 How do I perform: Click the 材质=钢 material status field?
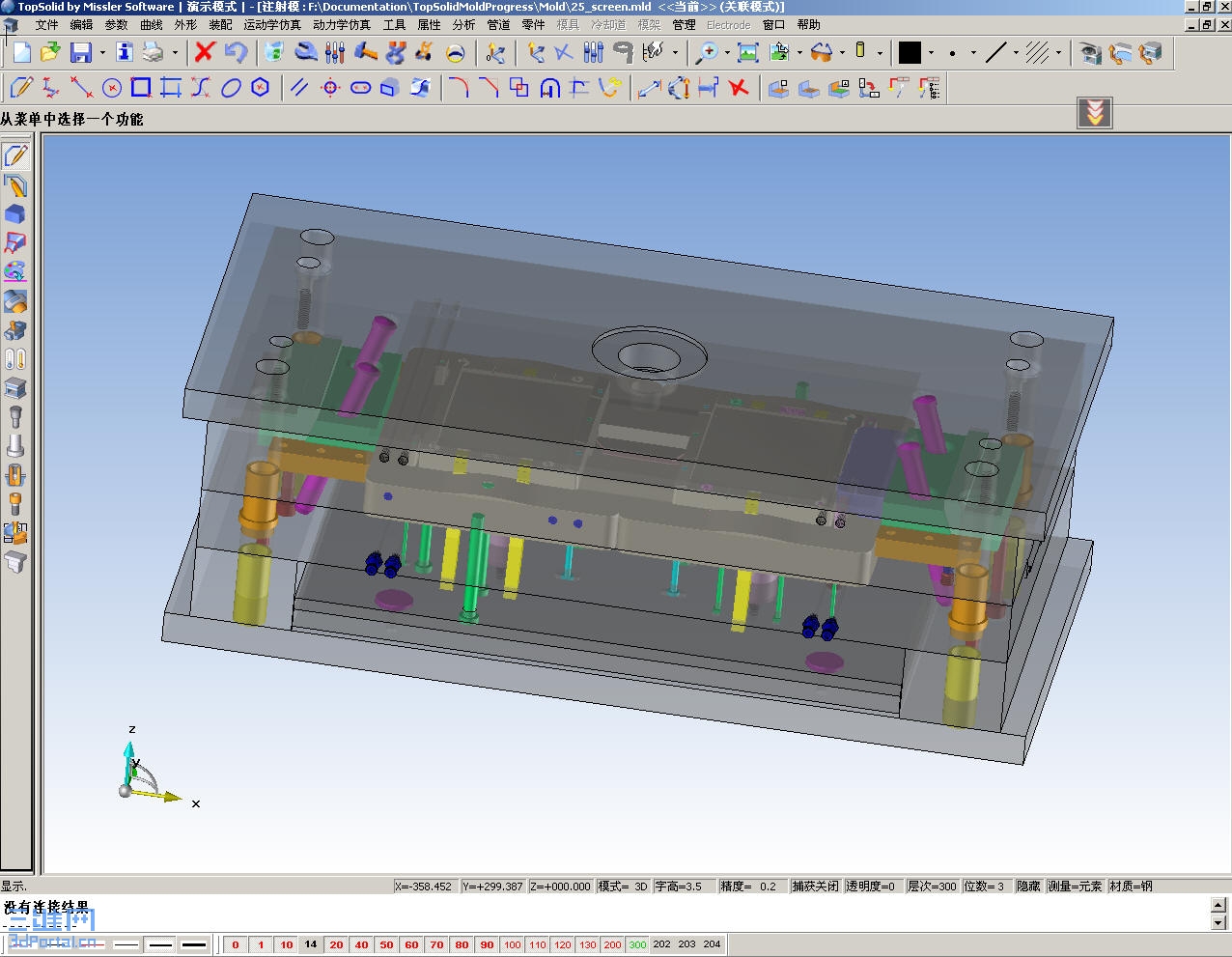pyautogui.click(x=1131, y=886)
